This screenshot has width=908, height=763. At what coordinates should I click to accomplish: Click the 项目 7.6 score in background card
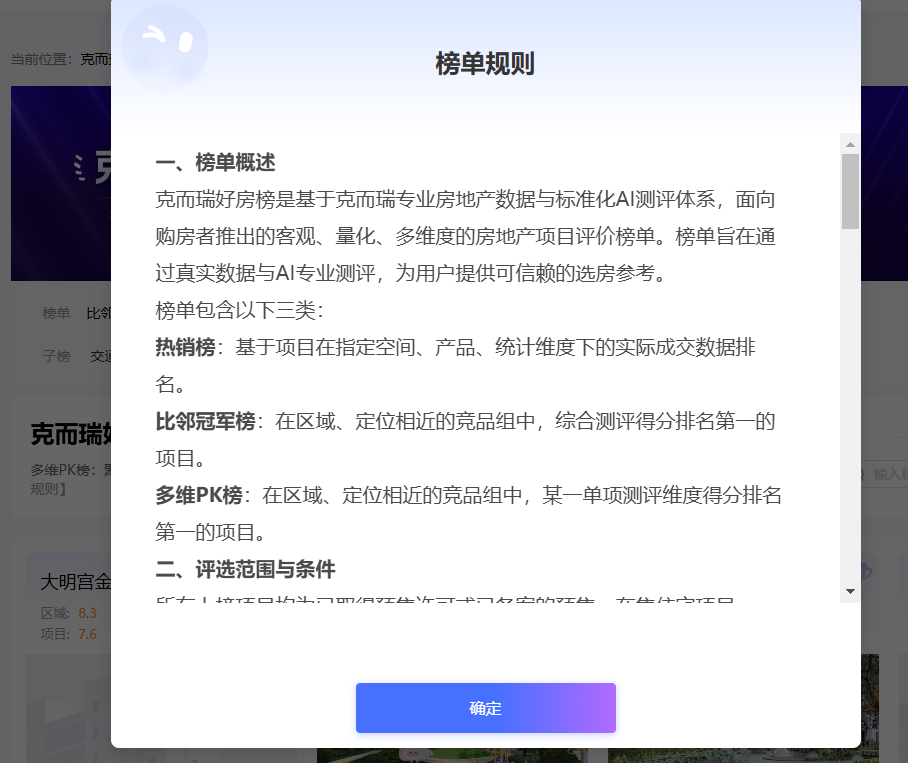[69, 634]
